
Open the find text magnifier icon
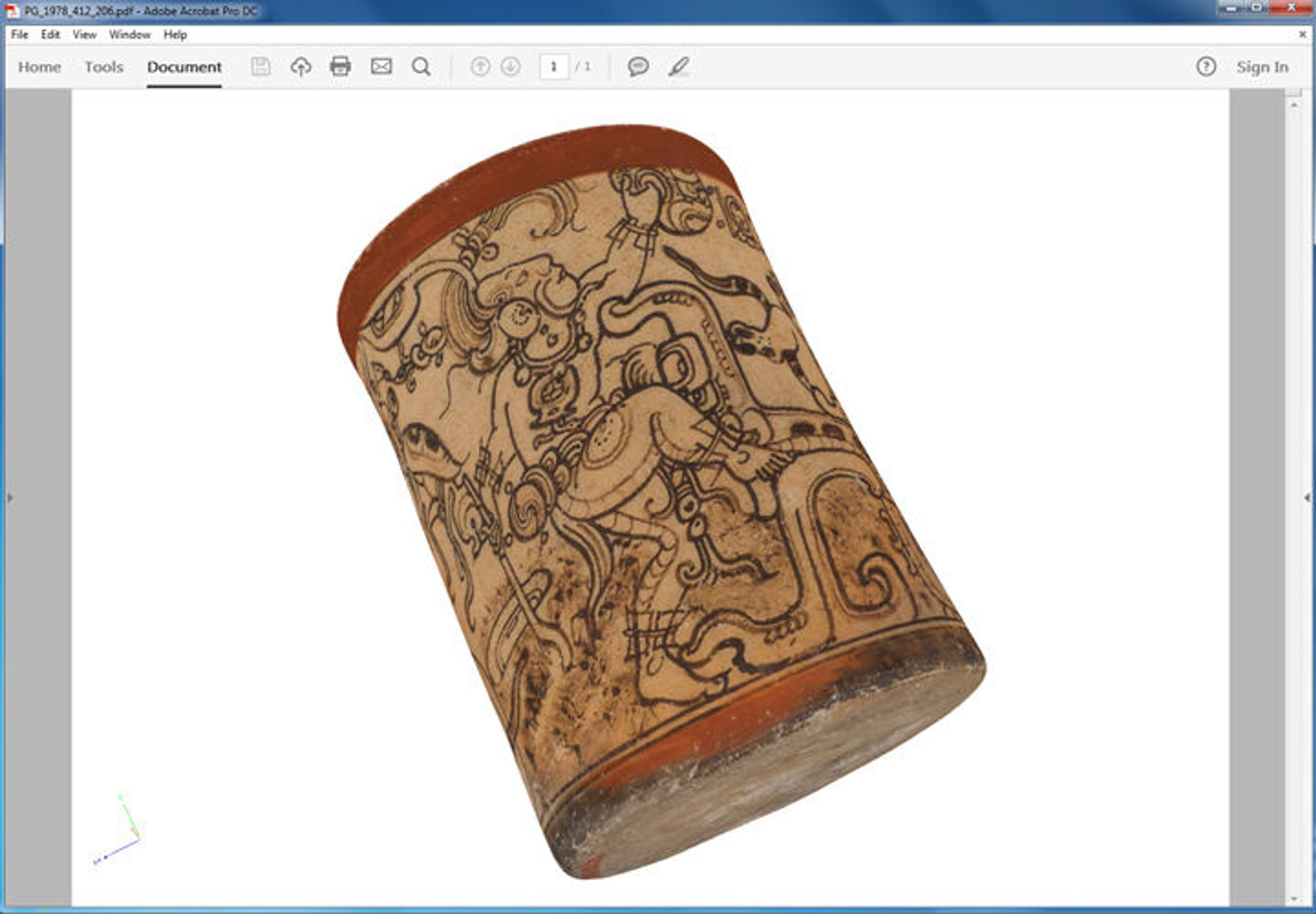(421, 66)
